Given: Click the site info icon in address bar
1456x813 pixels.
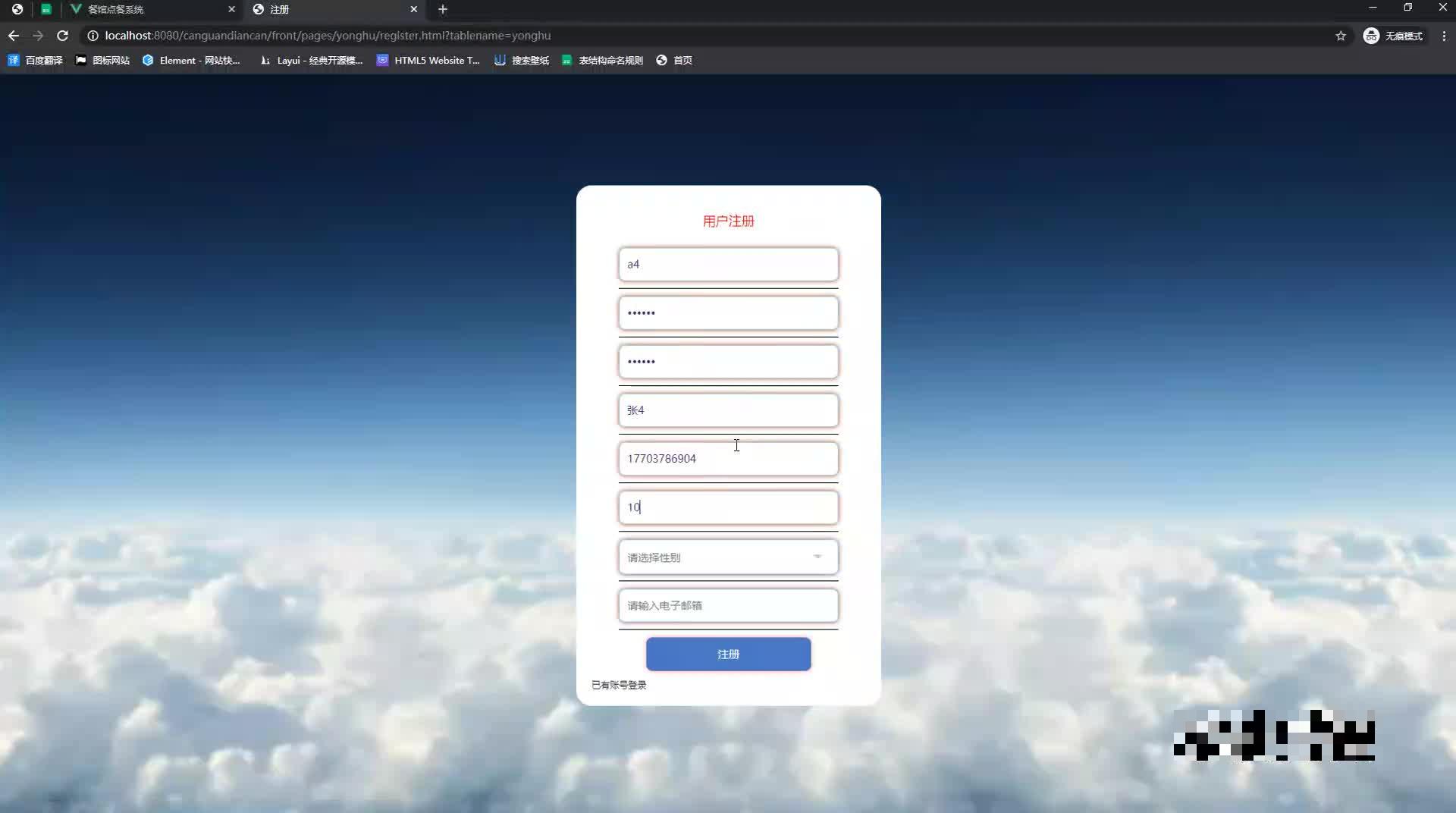Looking at the screenshot, I should 92,35.
